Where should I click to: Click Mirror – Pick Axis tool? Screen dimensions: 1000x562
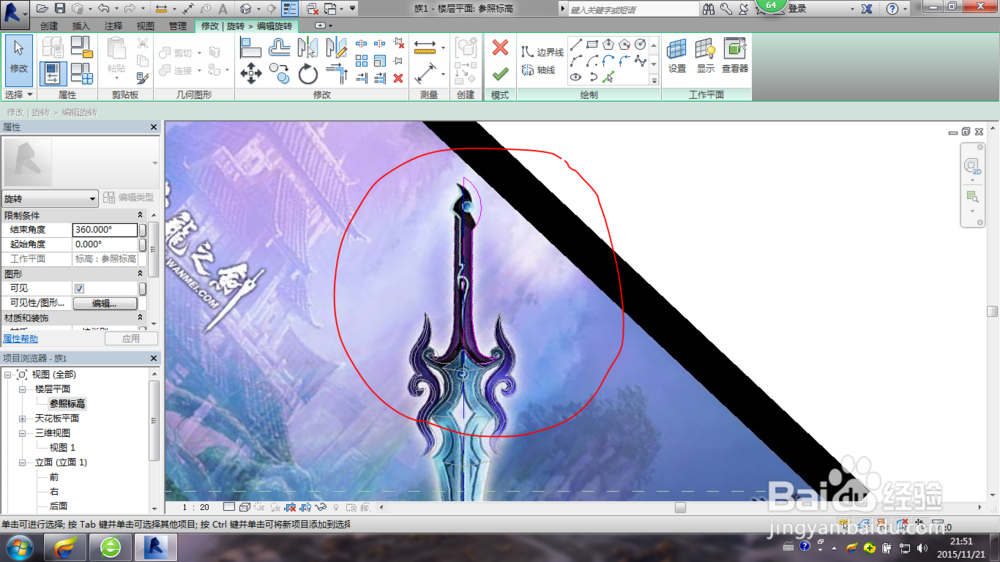pyautogui.click(x=307, y=48)
